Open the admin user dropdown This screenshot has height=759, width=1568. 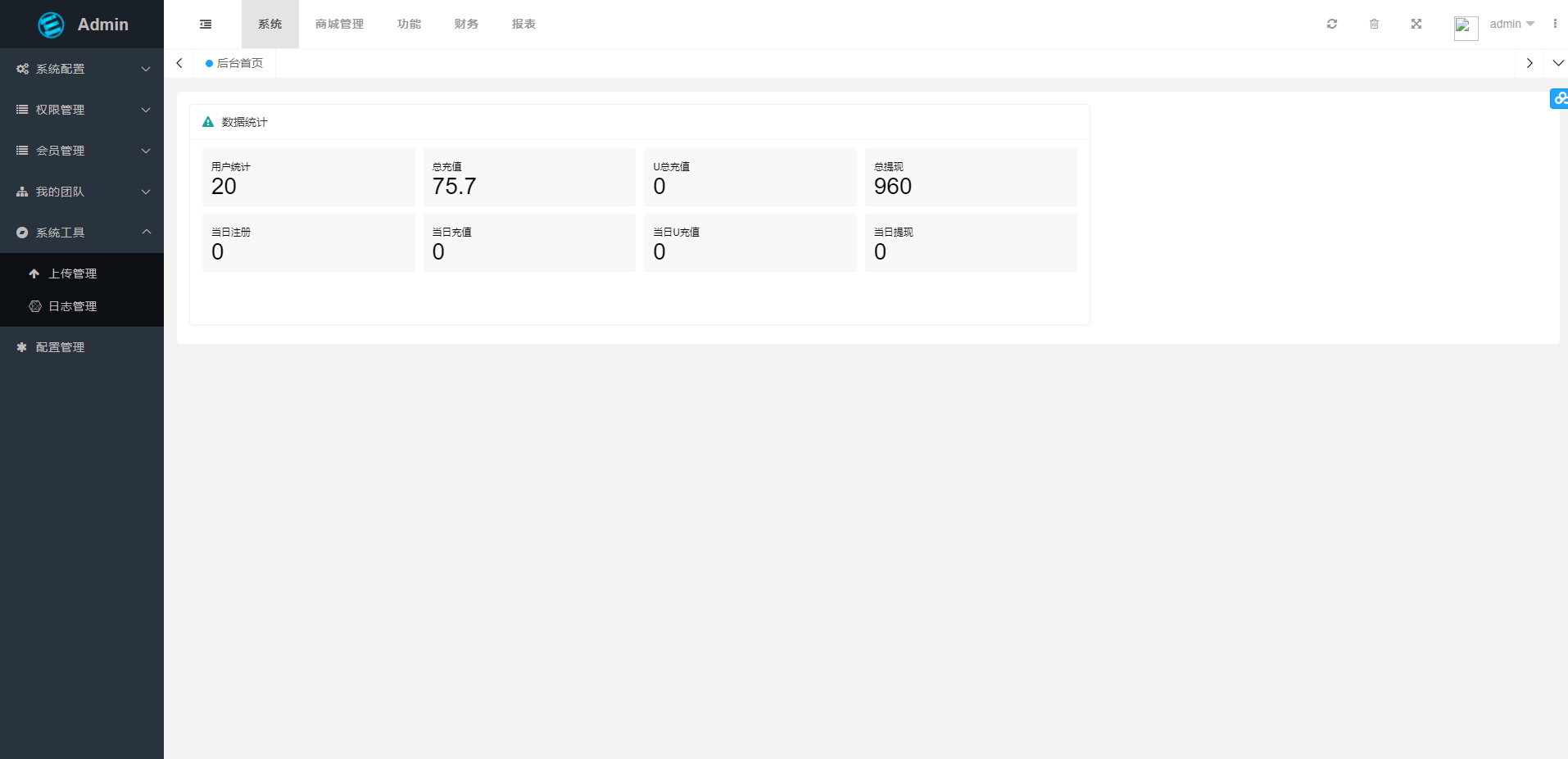1512,24
